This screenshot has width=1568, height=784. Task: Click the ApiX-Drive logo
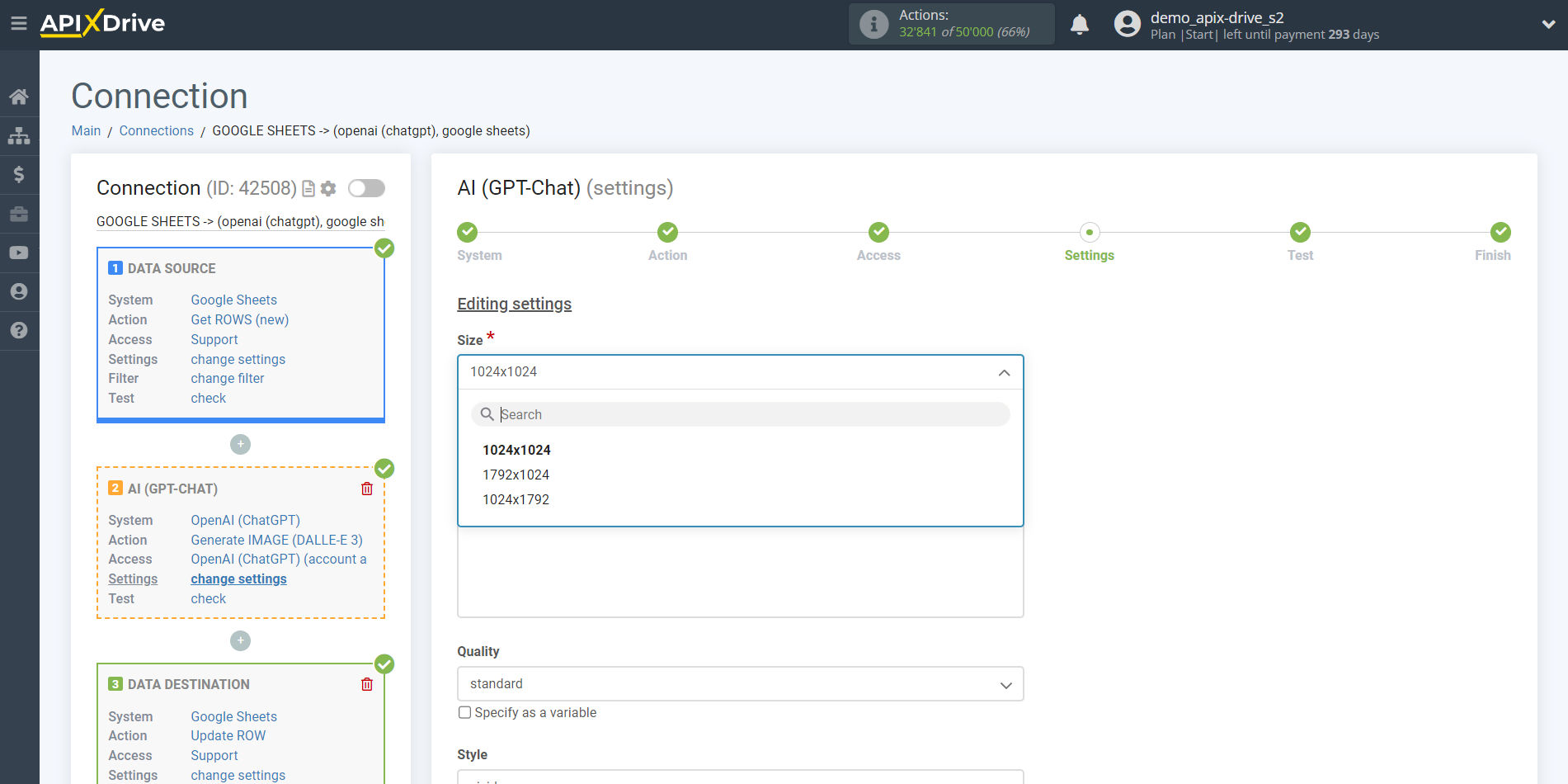(x=102, y=23)
